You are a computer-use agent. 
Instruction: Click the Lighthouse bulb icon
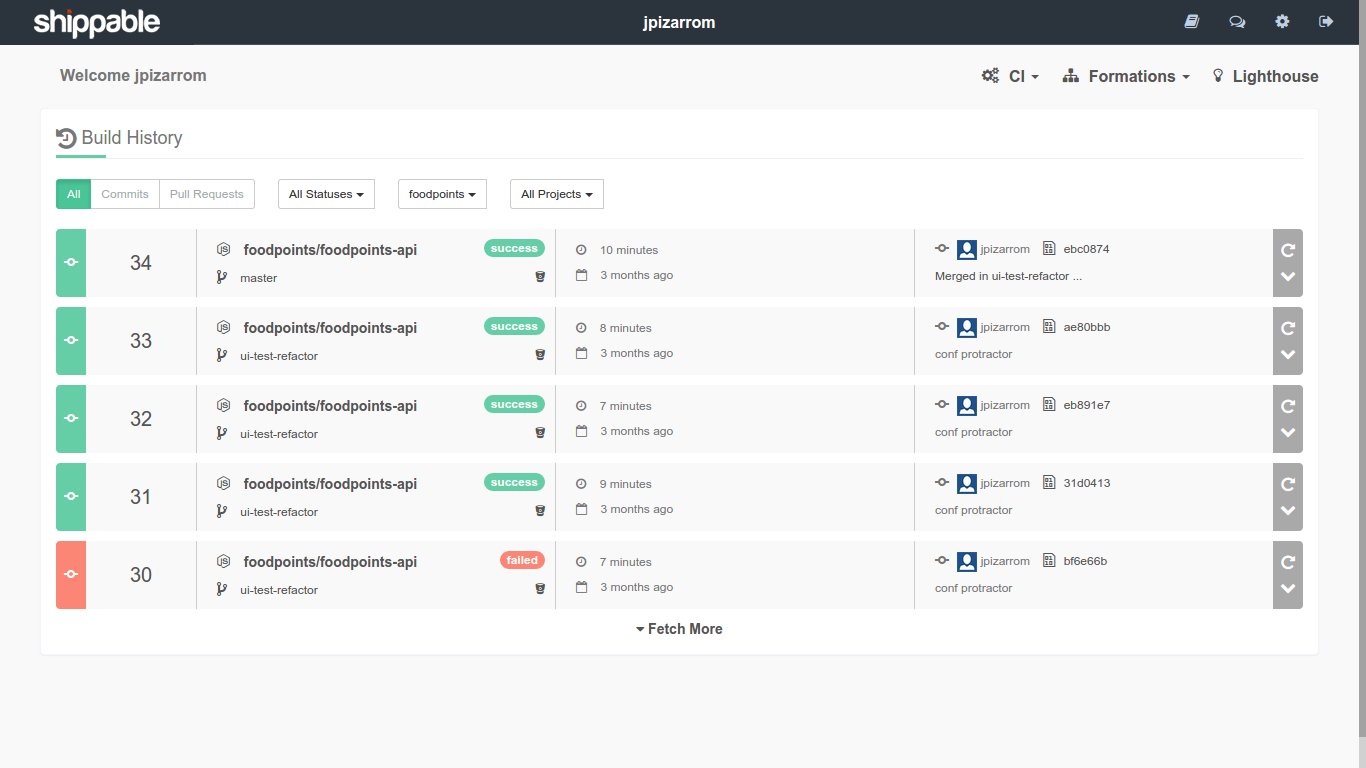point(1218,75)
